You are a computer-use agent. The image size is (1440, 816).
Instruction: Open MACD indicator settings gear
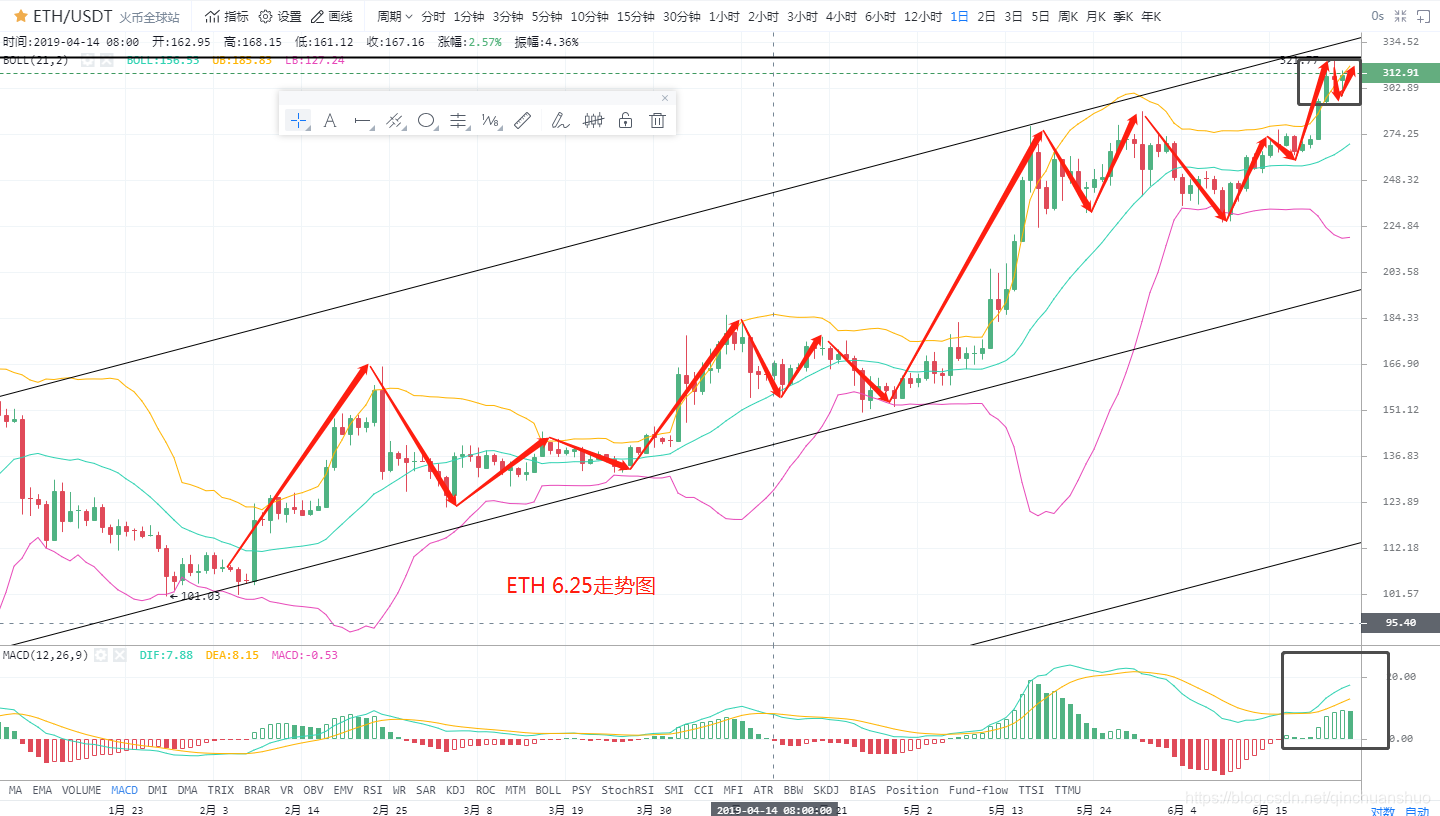pyautogui.click(x=101, y=655)
